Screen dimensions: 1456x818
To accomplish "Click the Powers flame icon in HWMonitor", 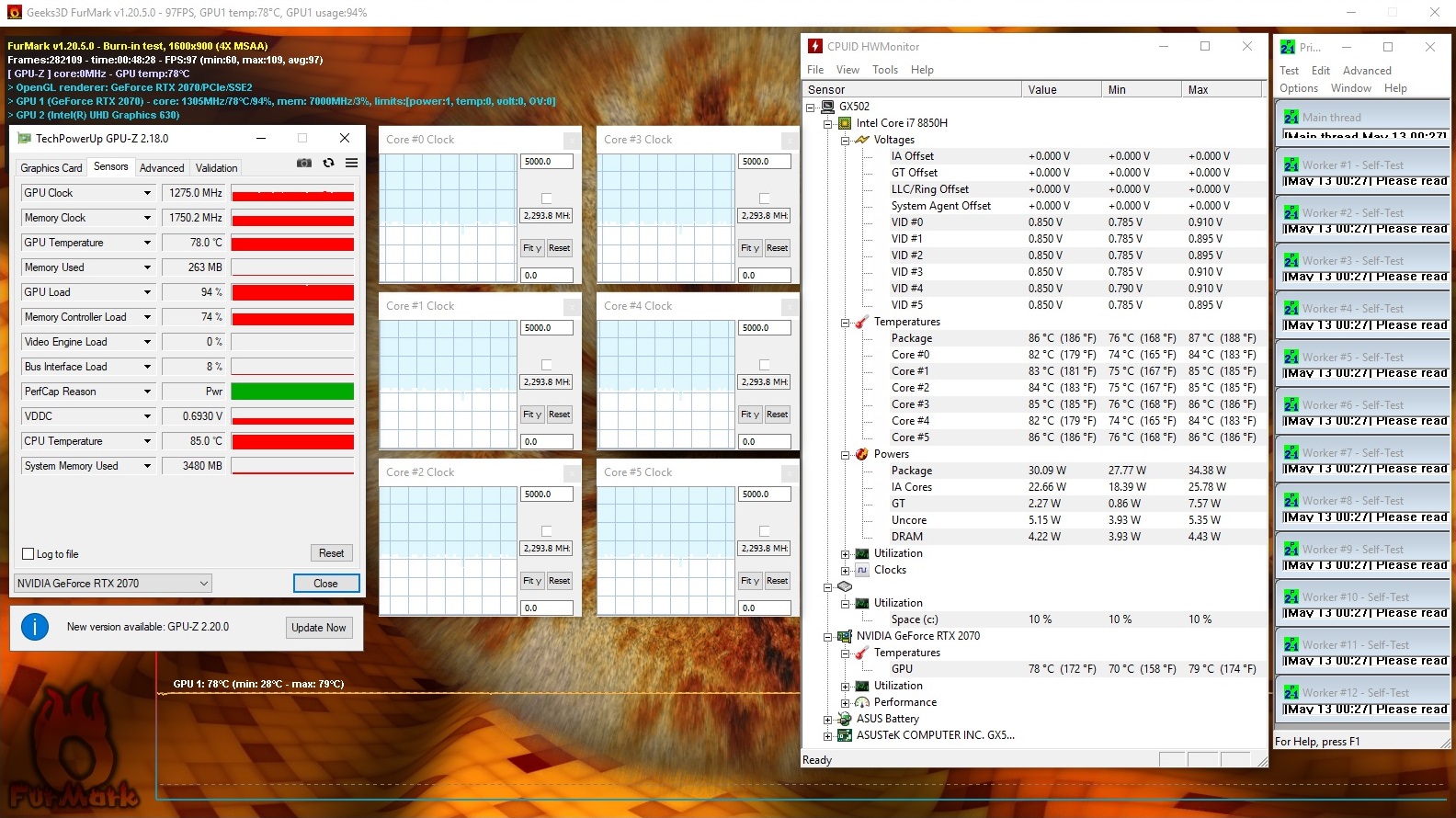I will (862, 454).
